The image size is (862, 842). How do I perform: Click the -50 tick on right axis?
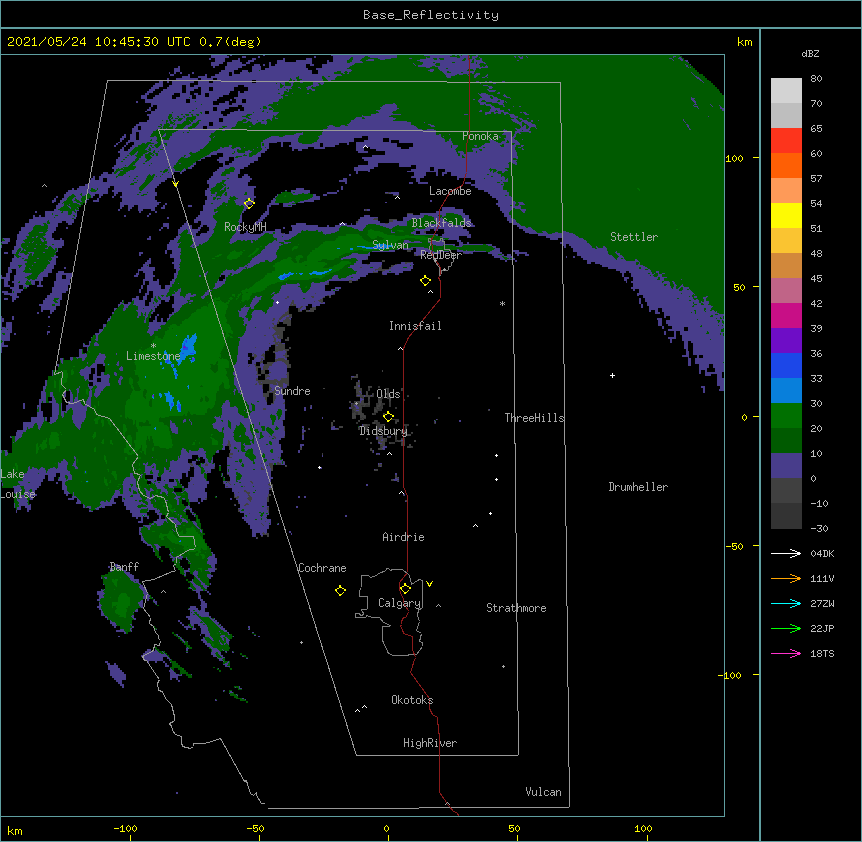(734, 546)
